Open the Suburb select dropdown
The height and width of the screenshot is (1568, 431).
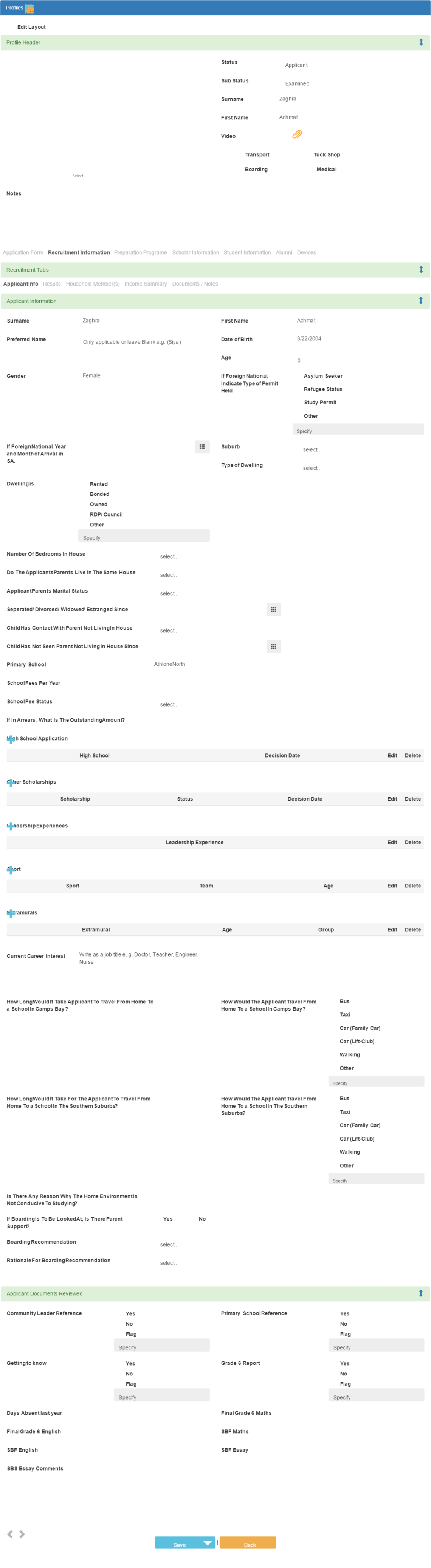point(312,450)
